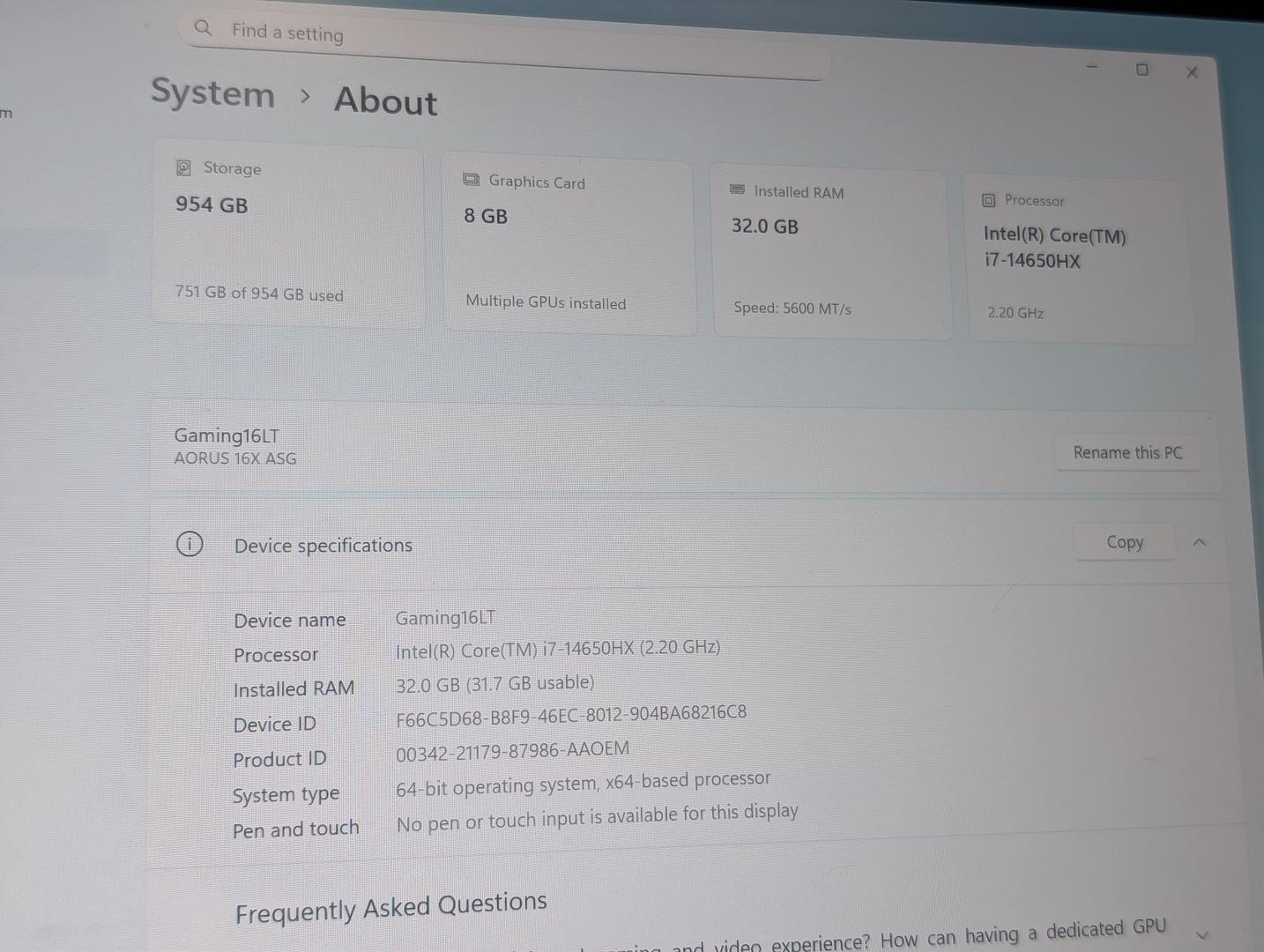Screen dimensions: 1264x952
Task: Click the Graphics Card icon
Action: (x=472, y=180)
